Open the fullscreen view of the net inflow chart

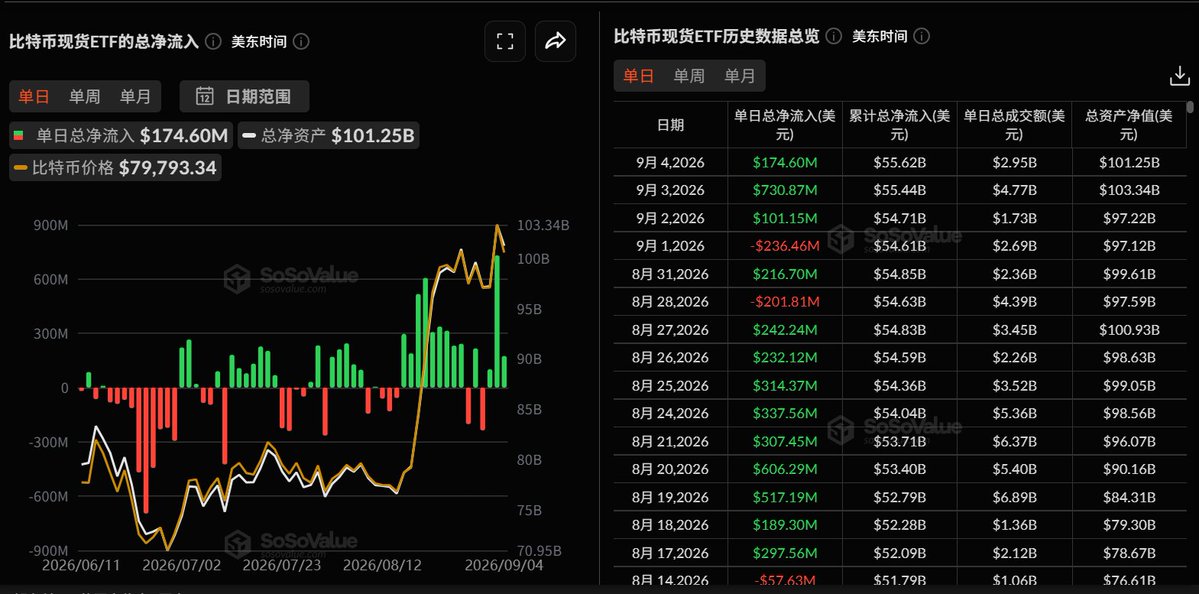tap(505, 41)
